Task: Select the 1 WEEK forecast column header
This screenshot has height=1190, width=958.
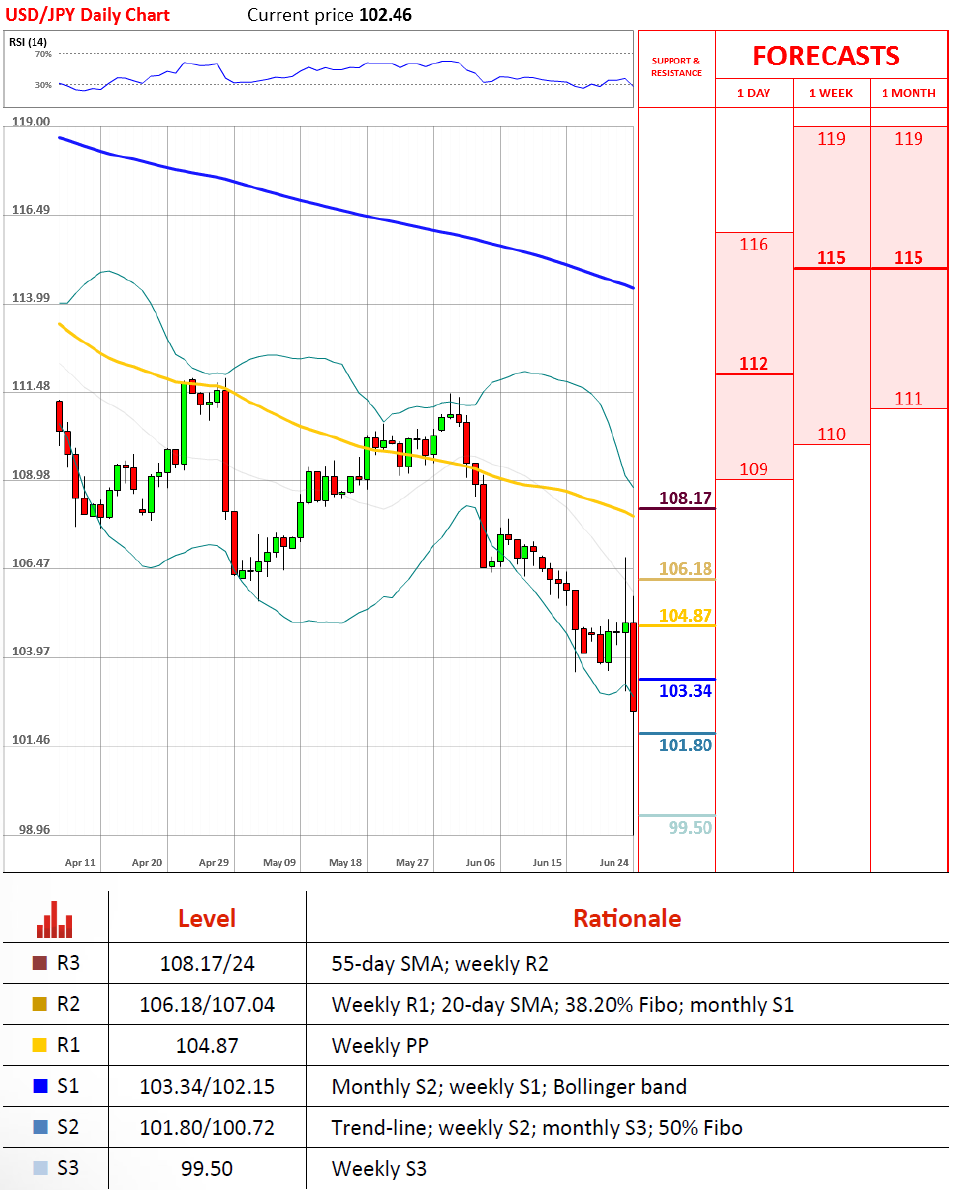Action: (831, 93)
